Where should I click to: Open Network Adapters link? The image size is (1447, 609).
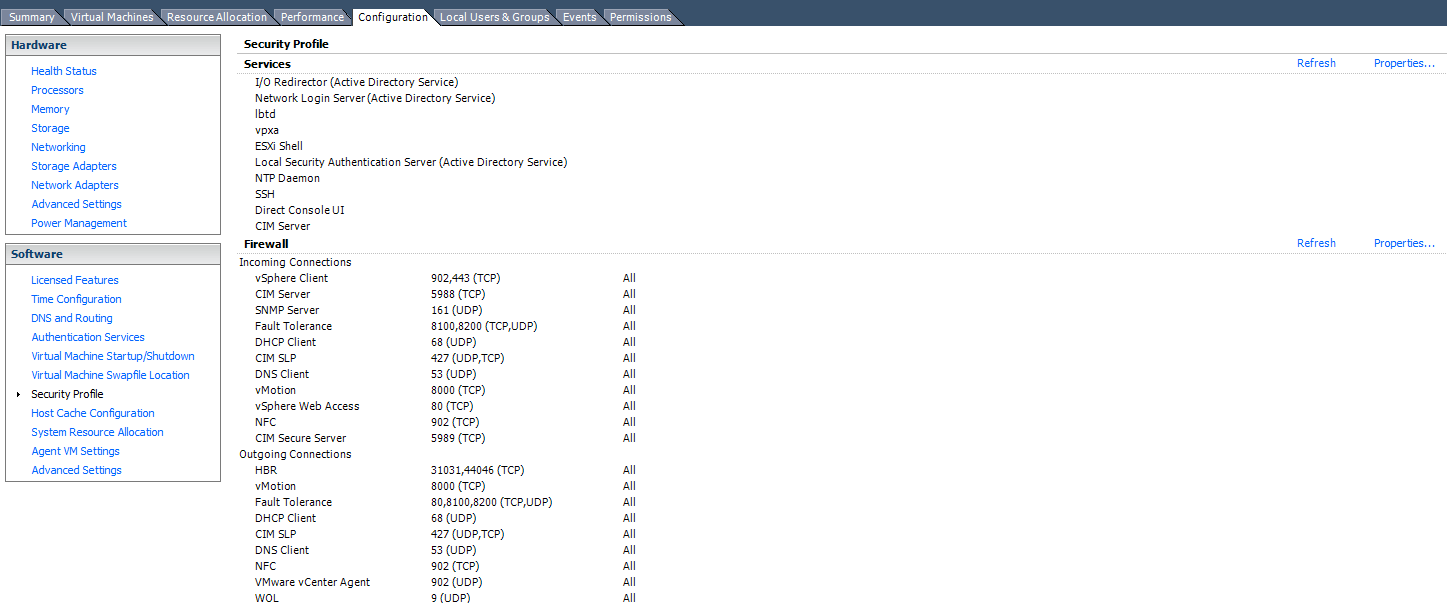pyautogui.click(x=75, y=185)
